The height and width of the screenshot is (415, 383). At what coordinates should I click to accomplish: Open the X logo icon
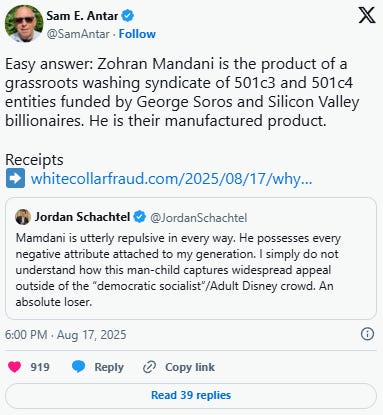pos(367,15)
